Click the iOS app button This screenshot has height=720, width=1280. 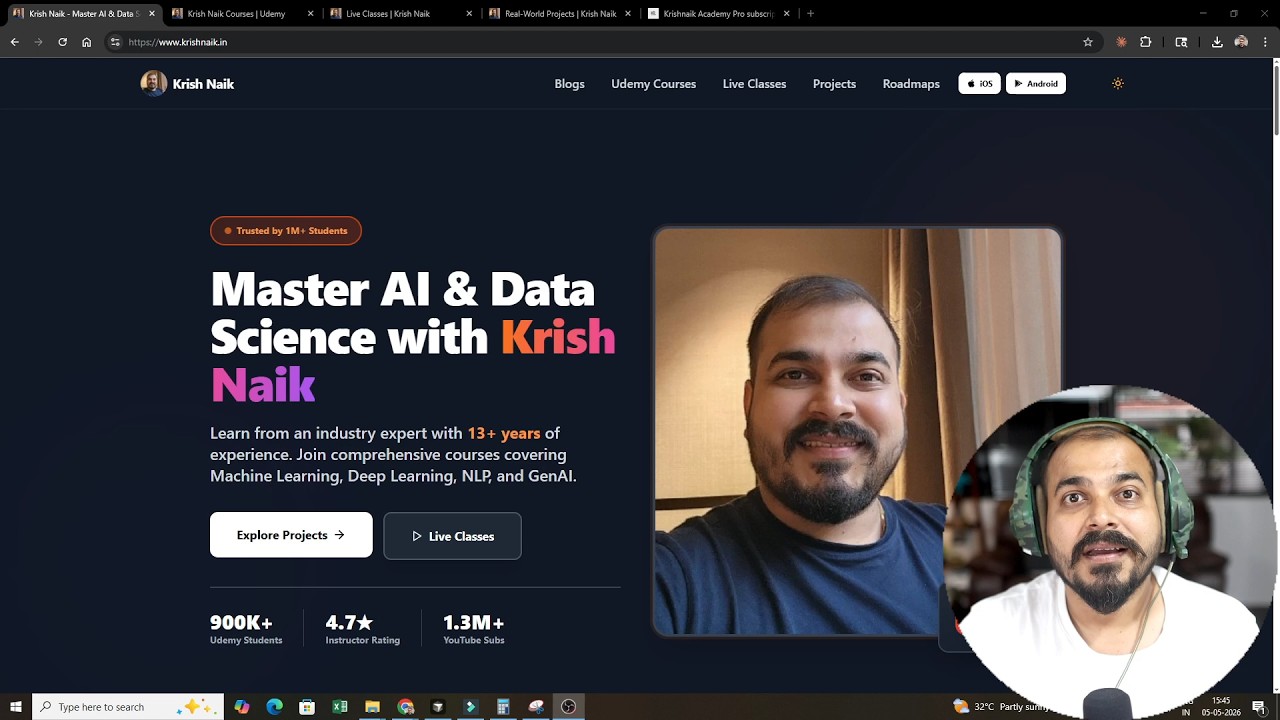coord(979,84)
